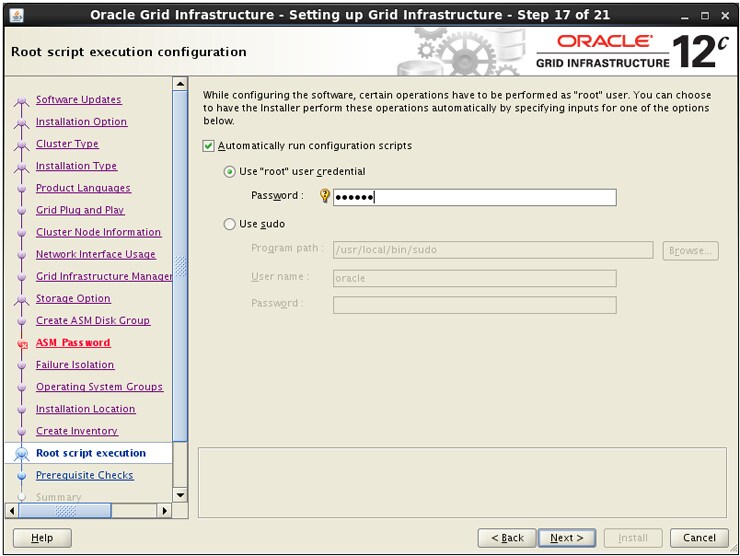The width and height of the screenshot is (740, 556).
Task: Click the Install button
Action: coord(633,538)
